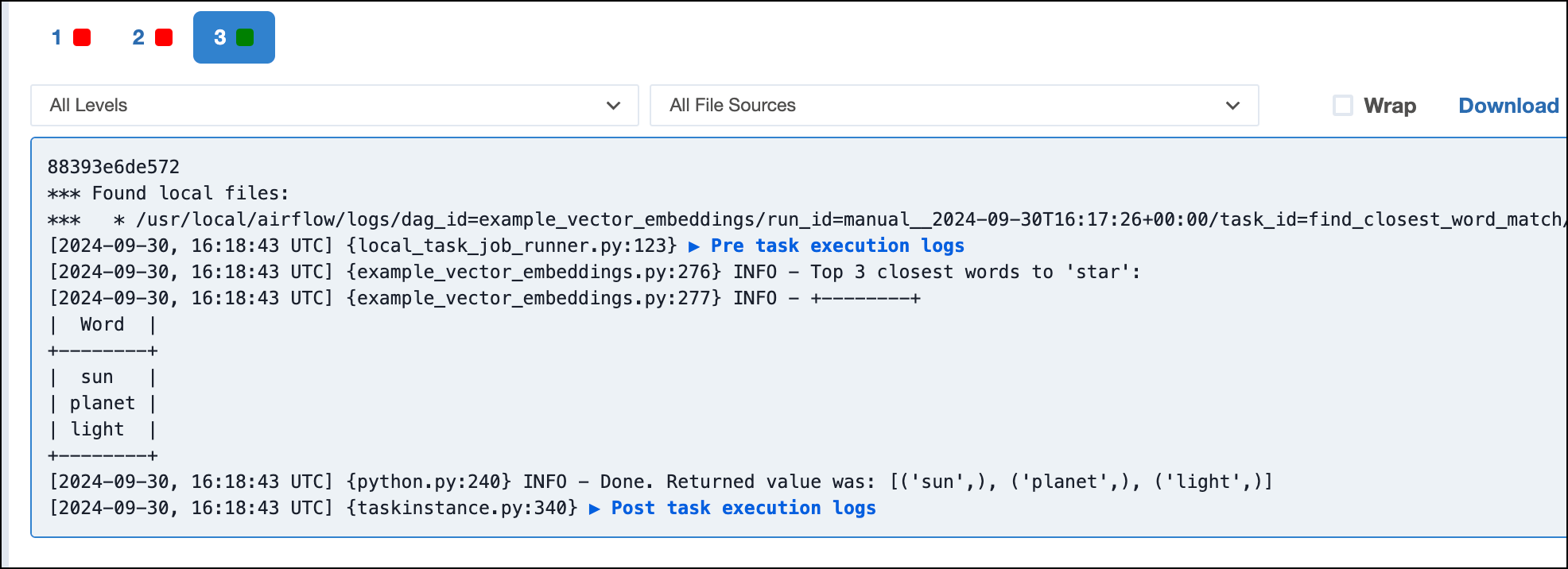
Task: Open try number 2 log tab
Action: coord(152,37)
